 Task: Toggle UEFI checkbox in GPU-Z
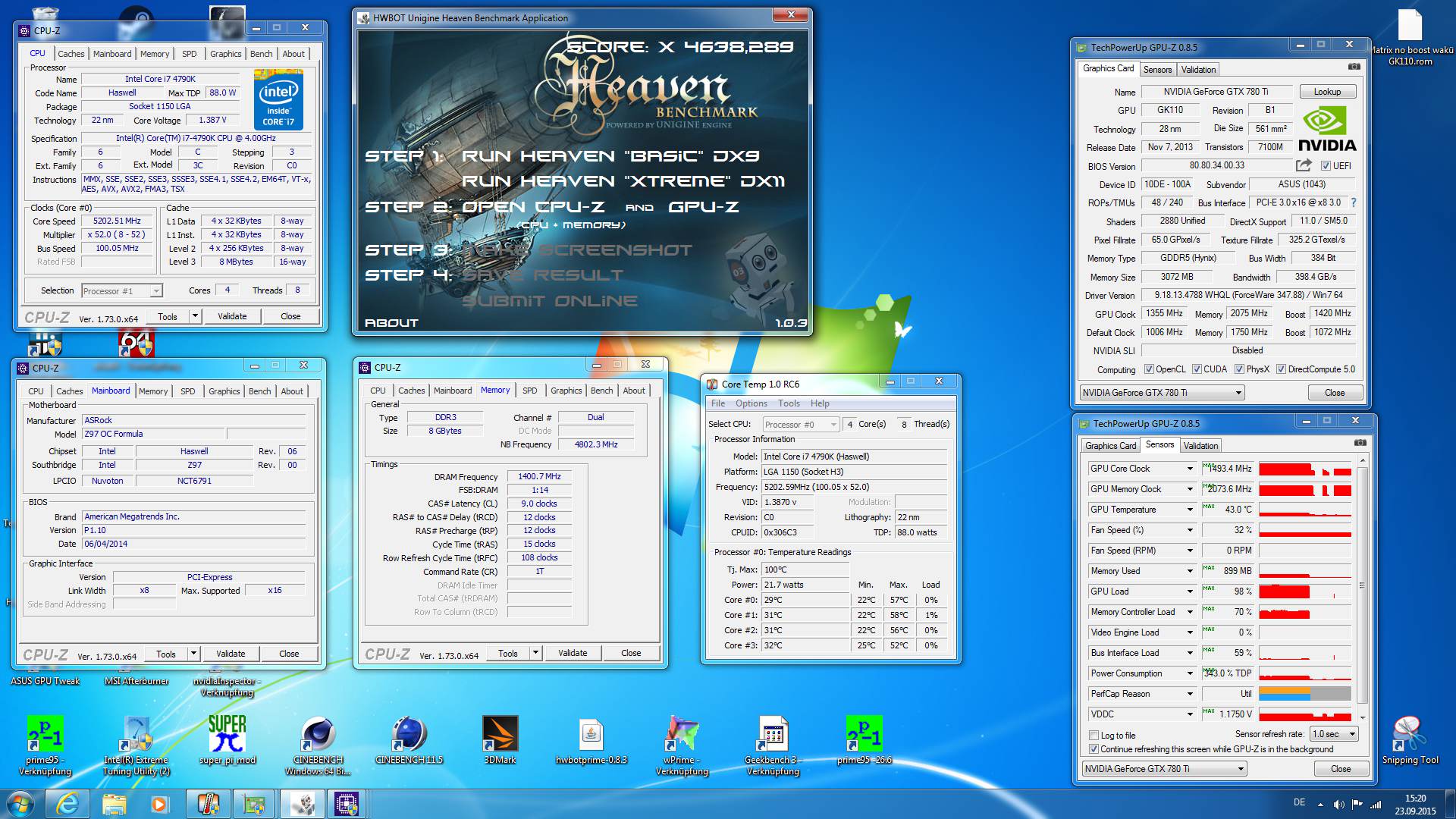pos(1326,166)
